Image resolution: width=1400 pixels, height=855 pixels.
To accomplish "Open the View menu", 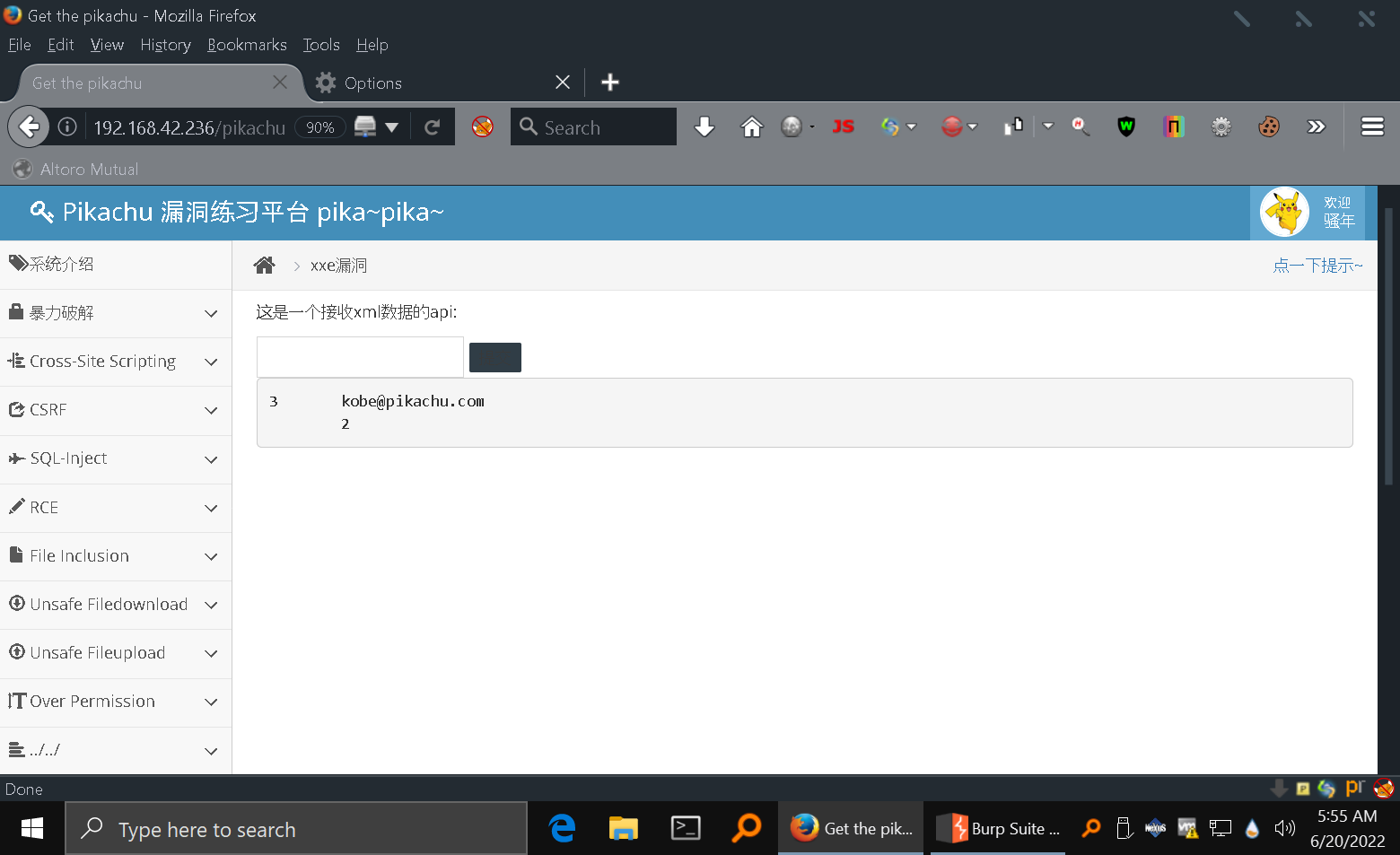I will point(107,45).
